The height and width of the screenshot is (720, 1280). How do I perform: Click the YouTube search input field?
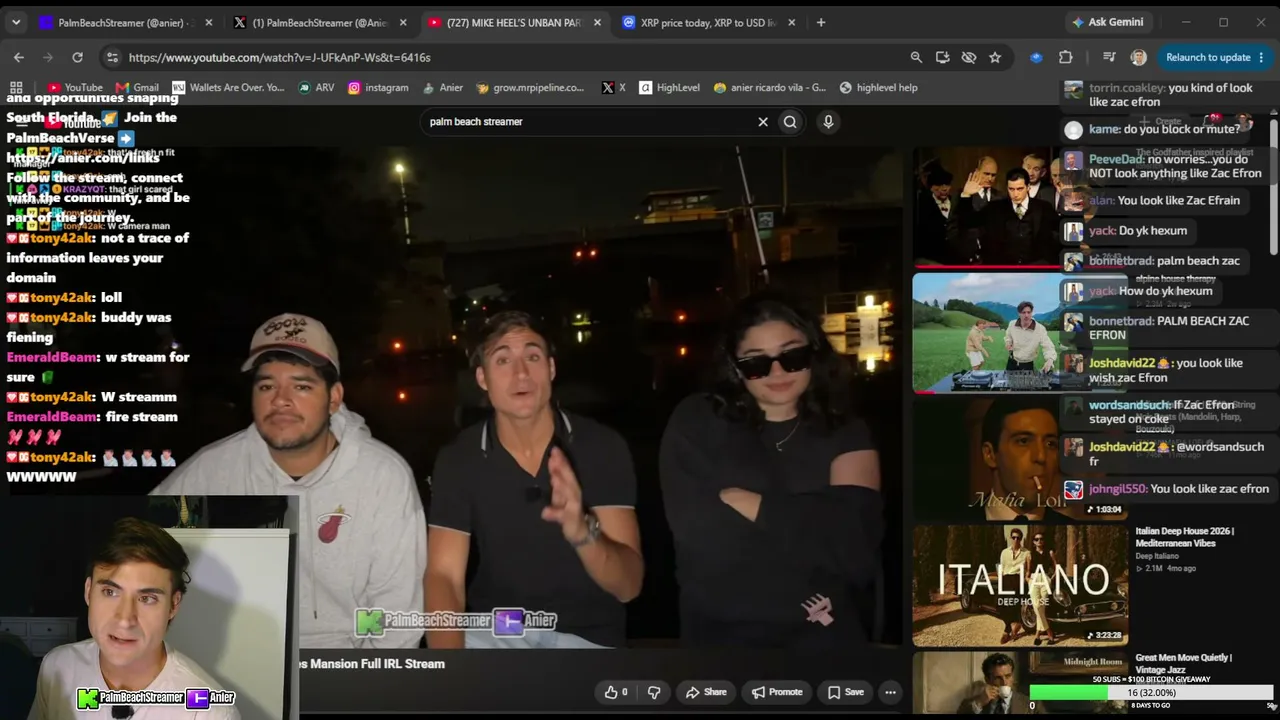(x=590, y=122)
